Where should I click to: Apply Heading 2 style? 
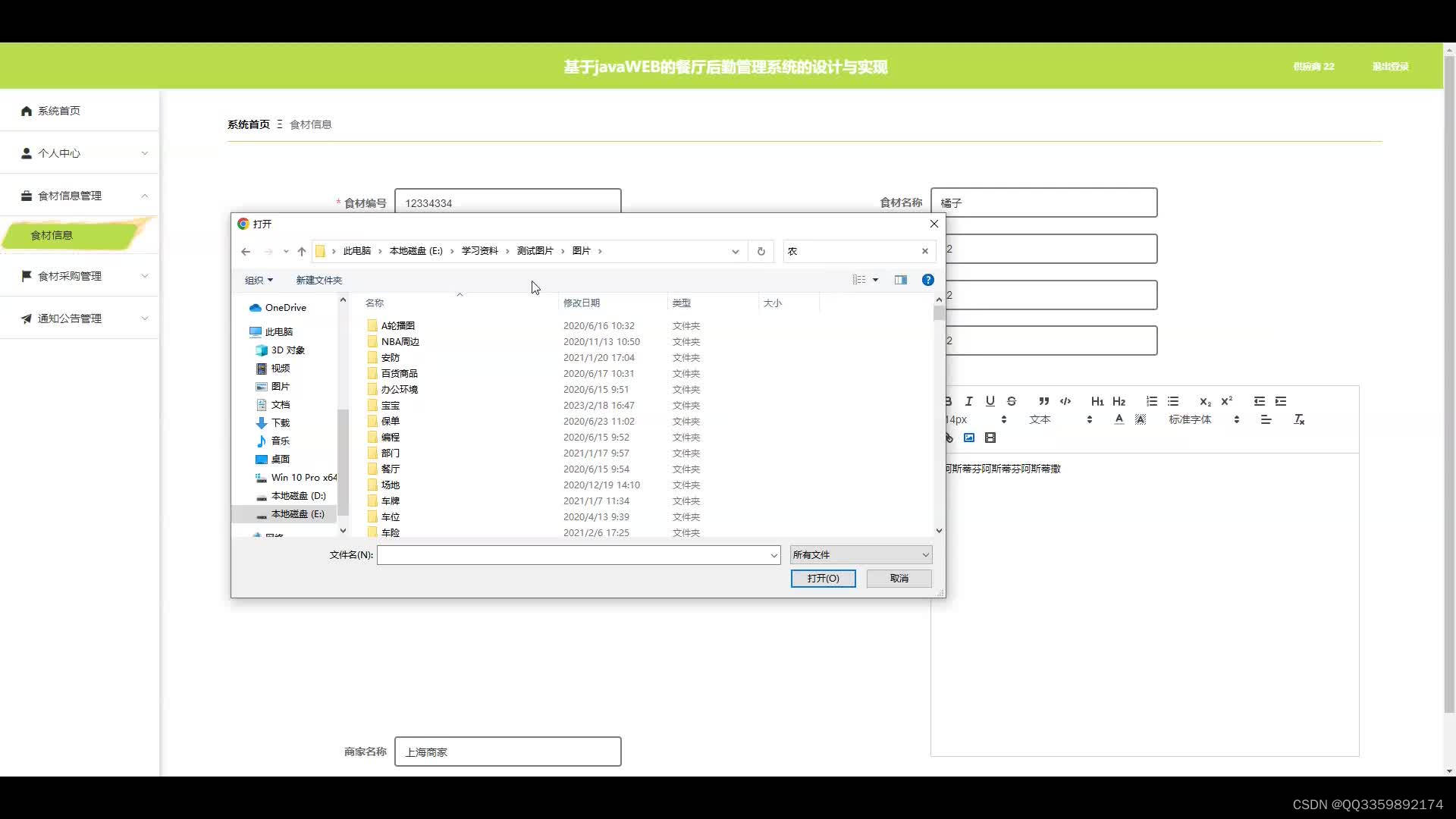pyautogui.click(x=1119, y=401)
